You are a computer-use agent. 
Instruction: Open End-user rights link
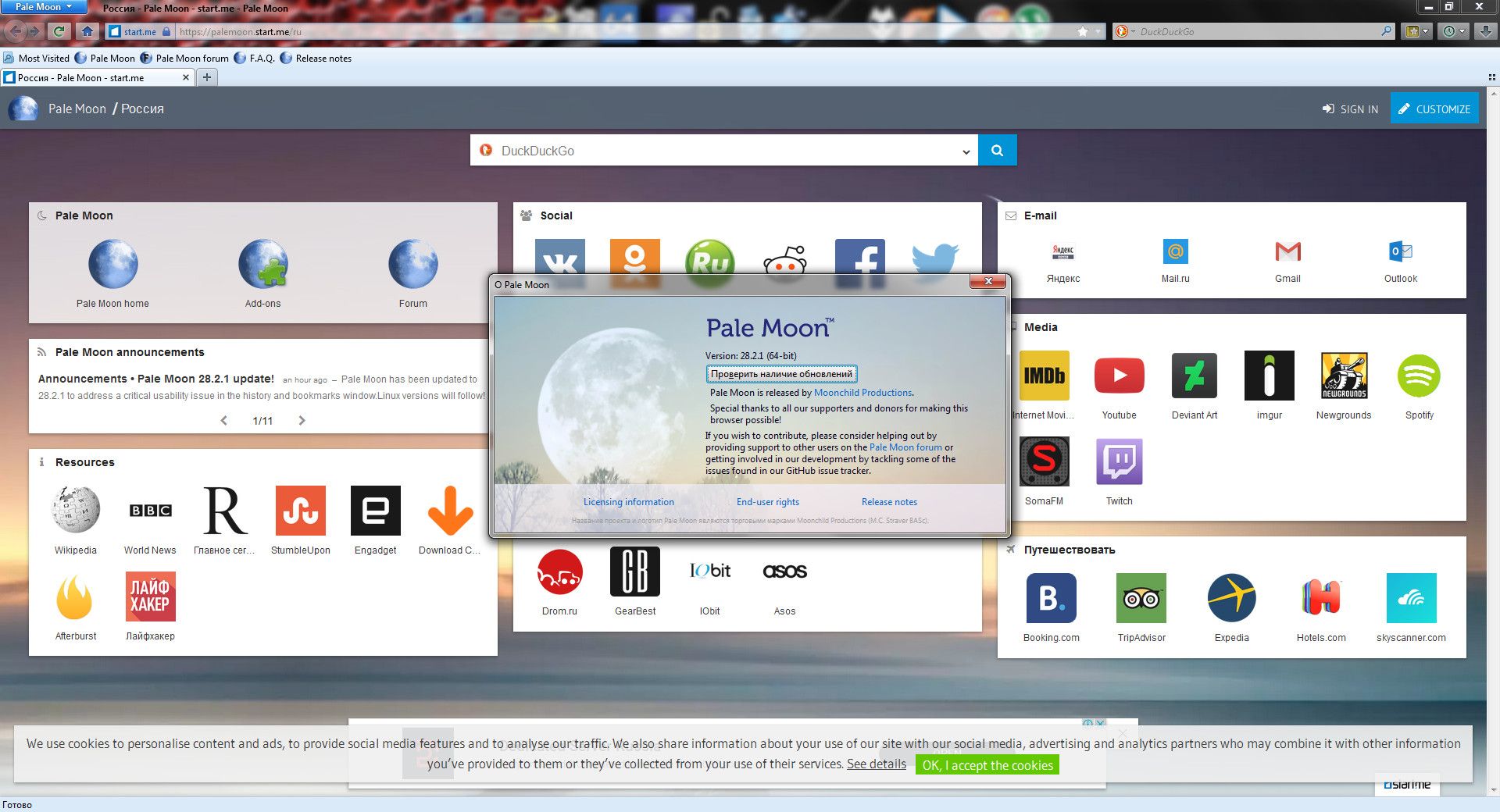(x=767, y=502)
